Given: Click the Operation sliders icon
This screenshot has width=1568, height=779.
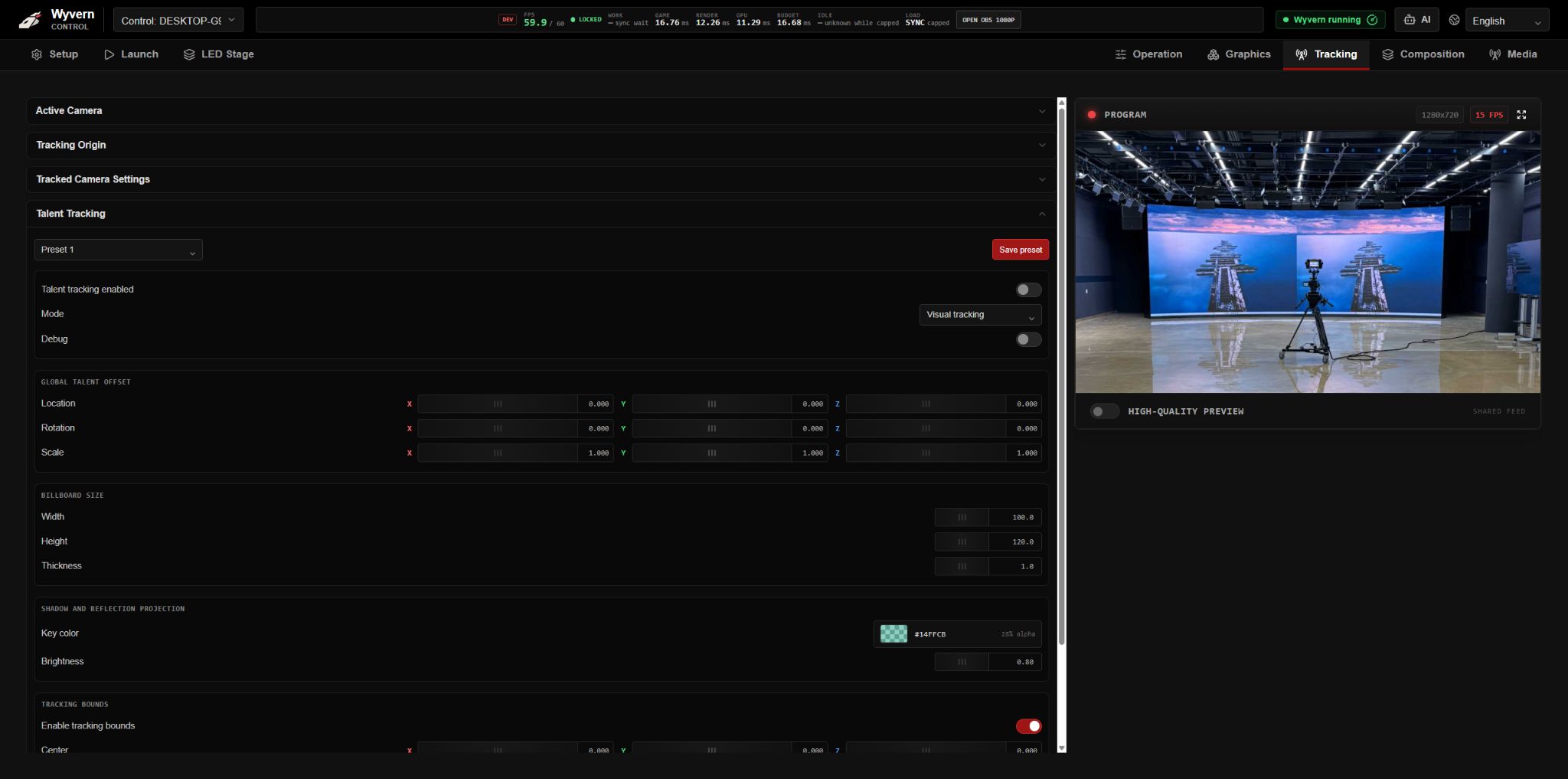Looking at the screenshot, I should coord(1121,54).
